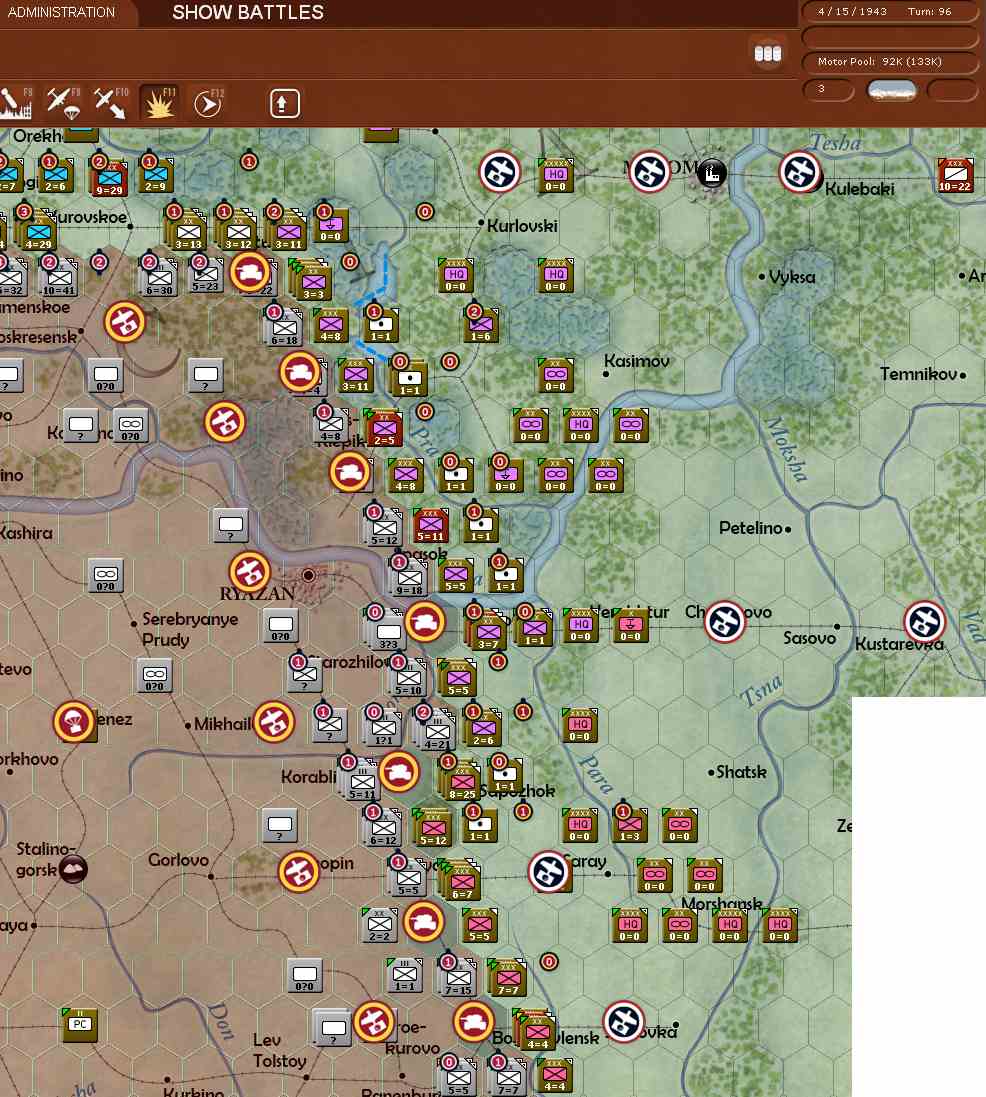
Task: Click the Kashira town label
Action: pyautogui.click(x=27, y=533)
